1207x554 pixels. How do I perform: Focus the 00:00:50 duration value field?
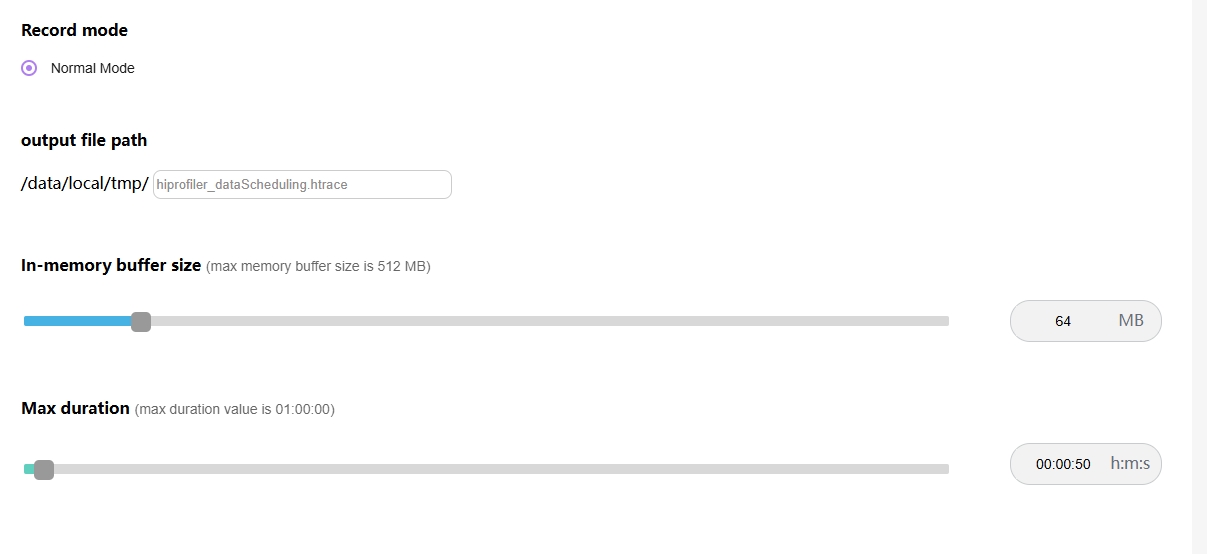1063,464
